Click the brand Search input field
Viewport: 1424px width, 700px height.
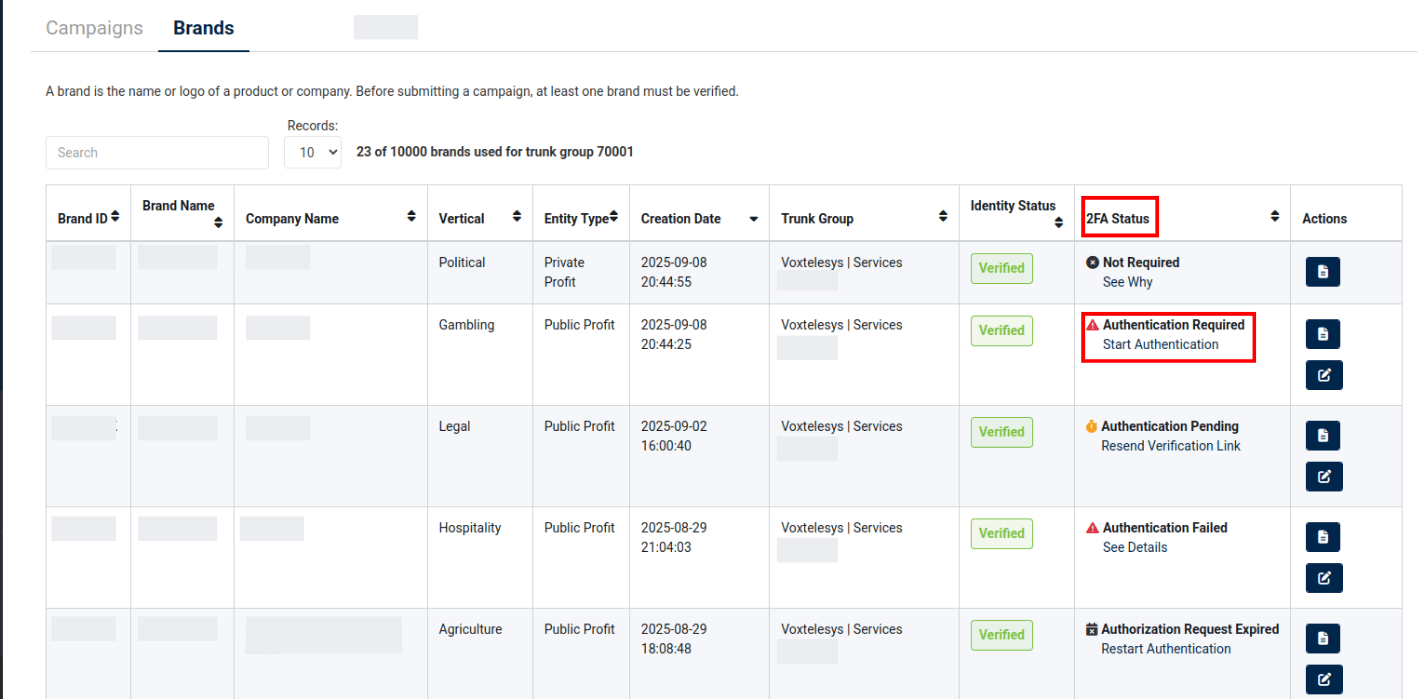tap(157, 153)
